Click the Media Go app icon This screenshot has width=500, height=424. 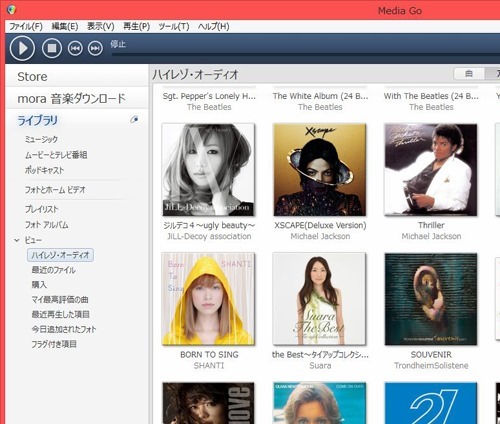pyautogui.click(x=11, y=10)
